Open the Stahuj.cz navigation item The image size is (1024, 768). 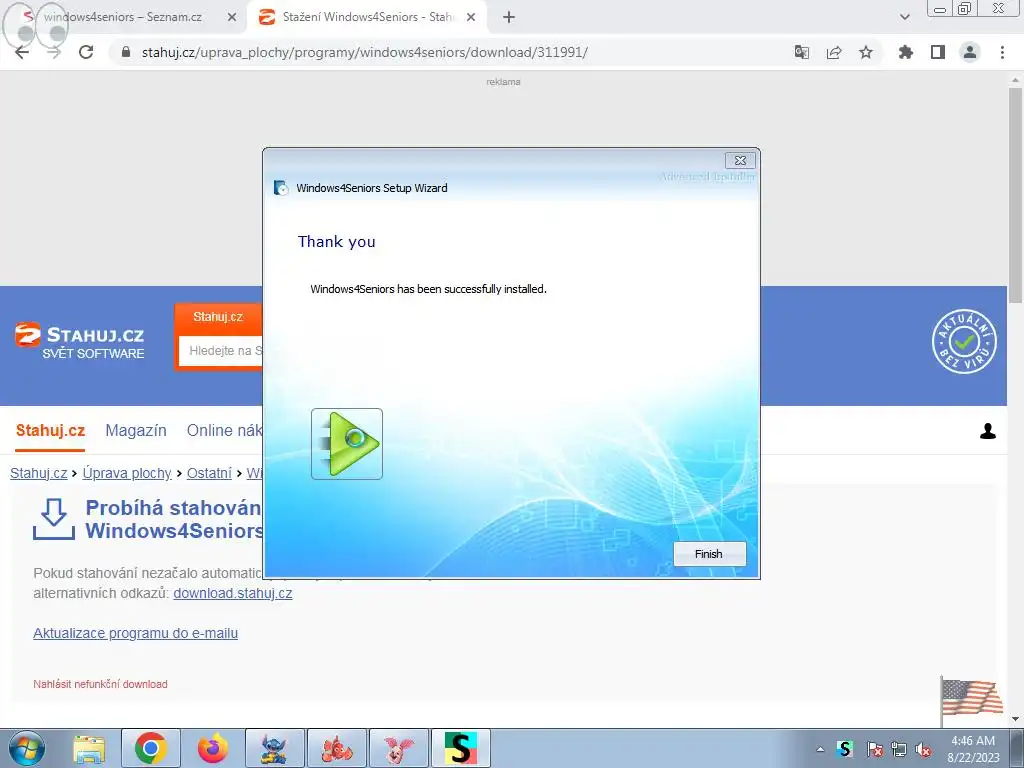(50, 431)
